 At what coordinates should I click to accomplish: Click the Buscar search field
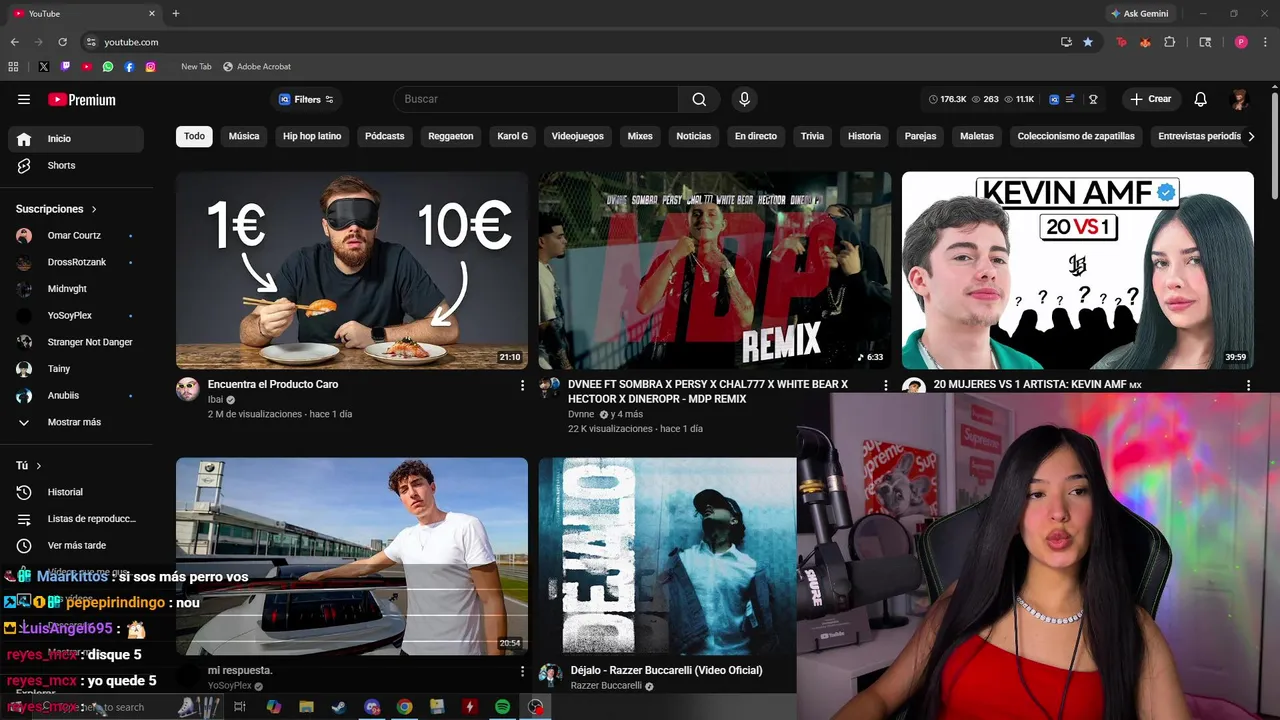[537, 99]
